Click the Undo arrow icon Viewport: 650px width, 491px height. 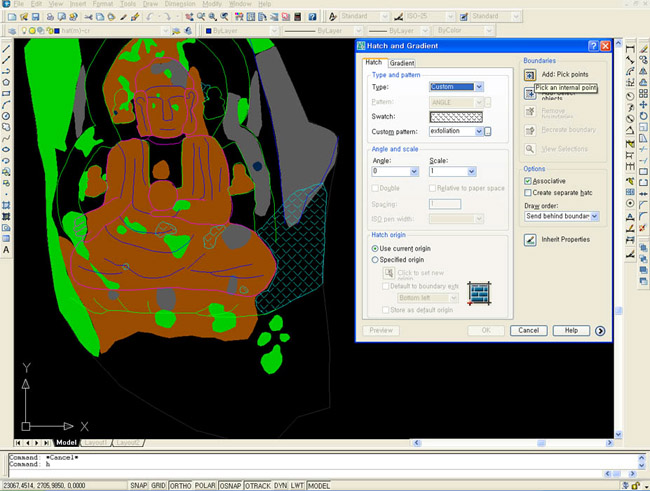150,17
